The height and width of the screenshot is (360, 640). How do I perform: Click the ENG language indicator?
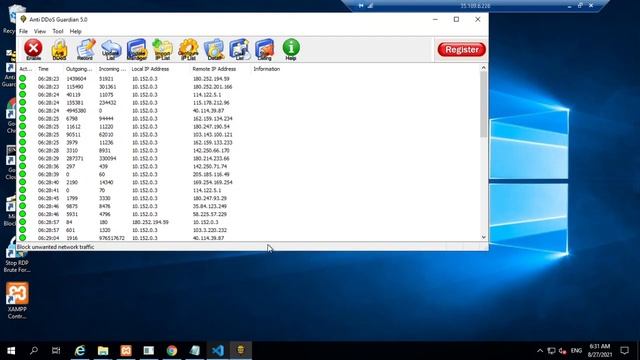576,351
